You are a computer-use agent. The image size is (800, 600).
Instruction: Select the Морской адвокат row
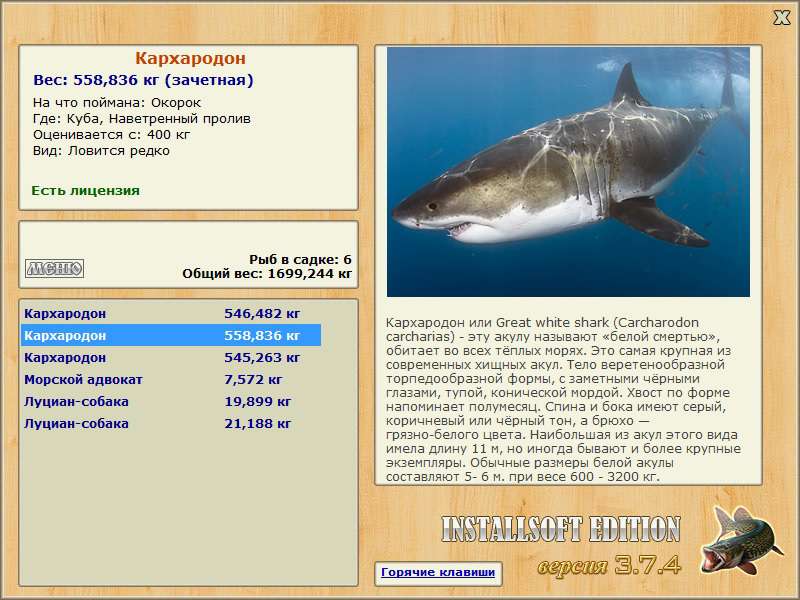click(x=171, y=380)
